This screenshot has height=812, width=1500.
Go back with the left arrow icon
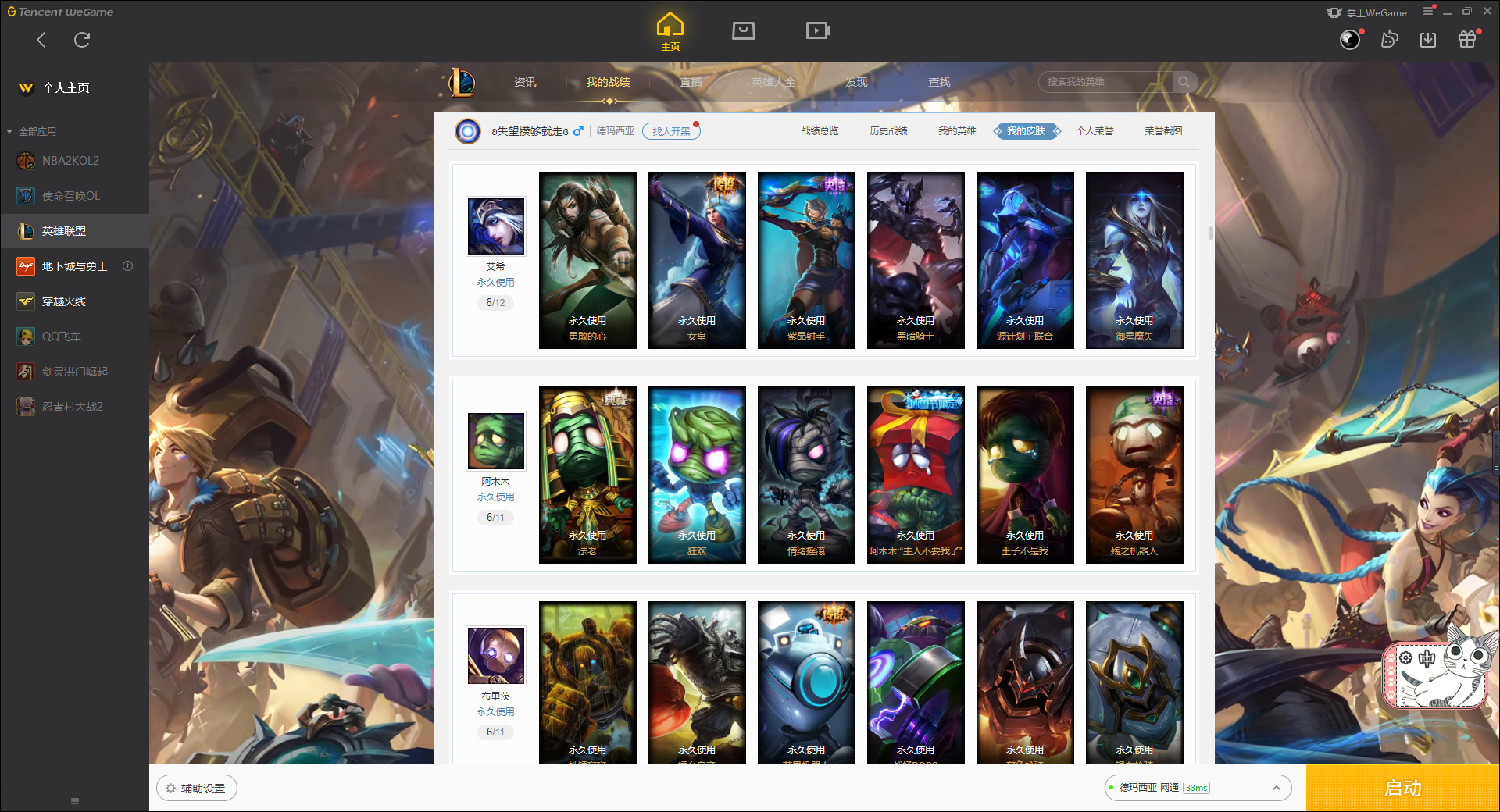[41, 40]
